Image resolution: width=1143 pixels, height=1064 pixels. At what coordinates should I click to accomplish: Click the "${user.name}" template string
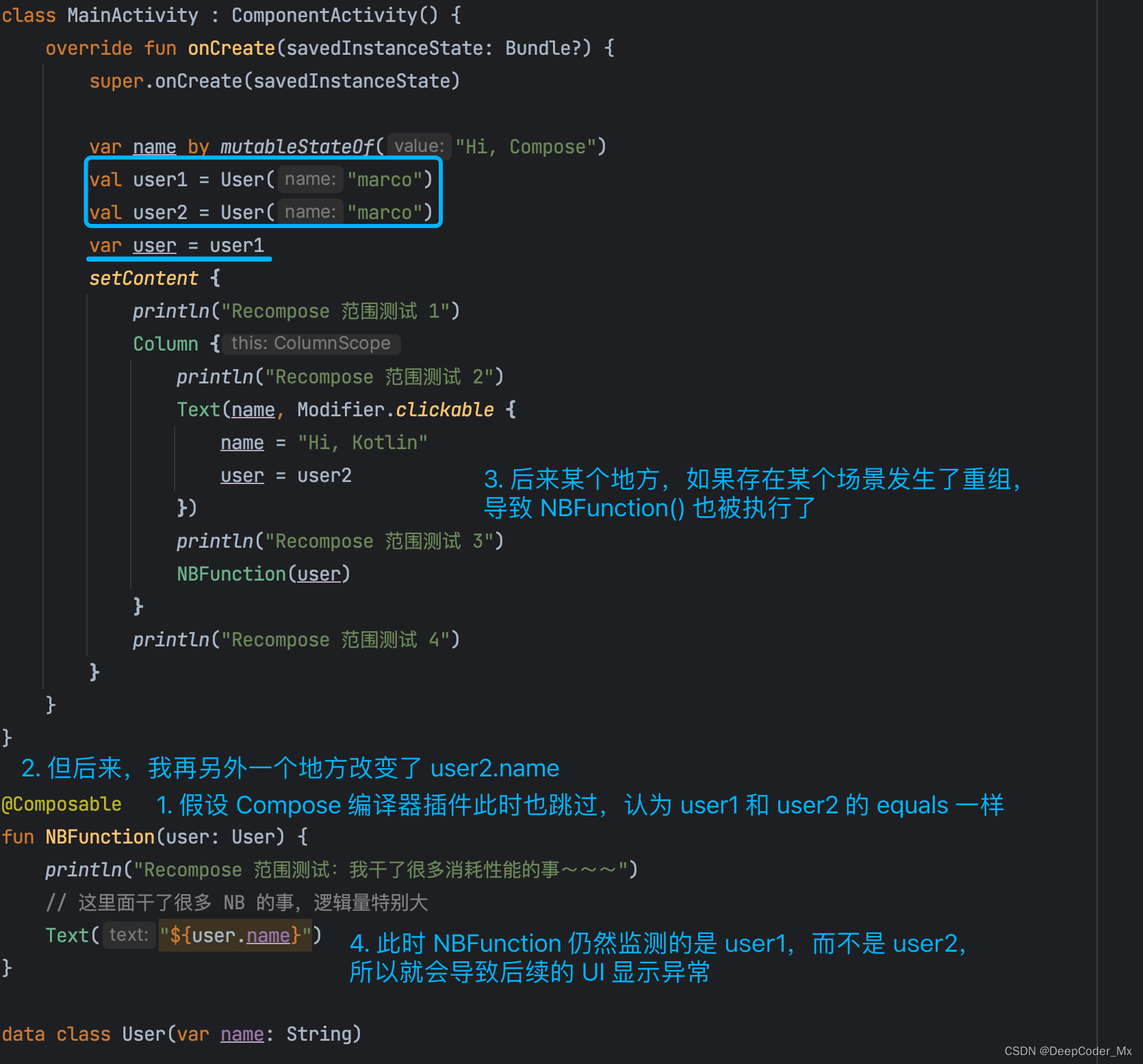pos(235,935)
